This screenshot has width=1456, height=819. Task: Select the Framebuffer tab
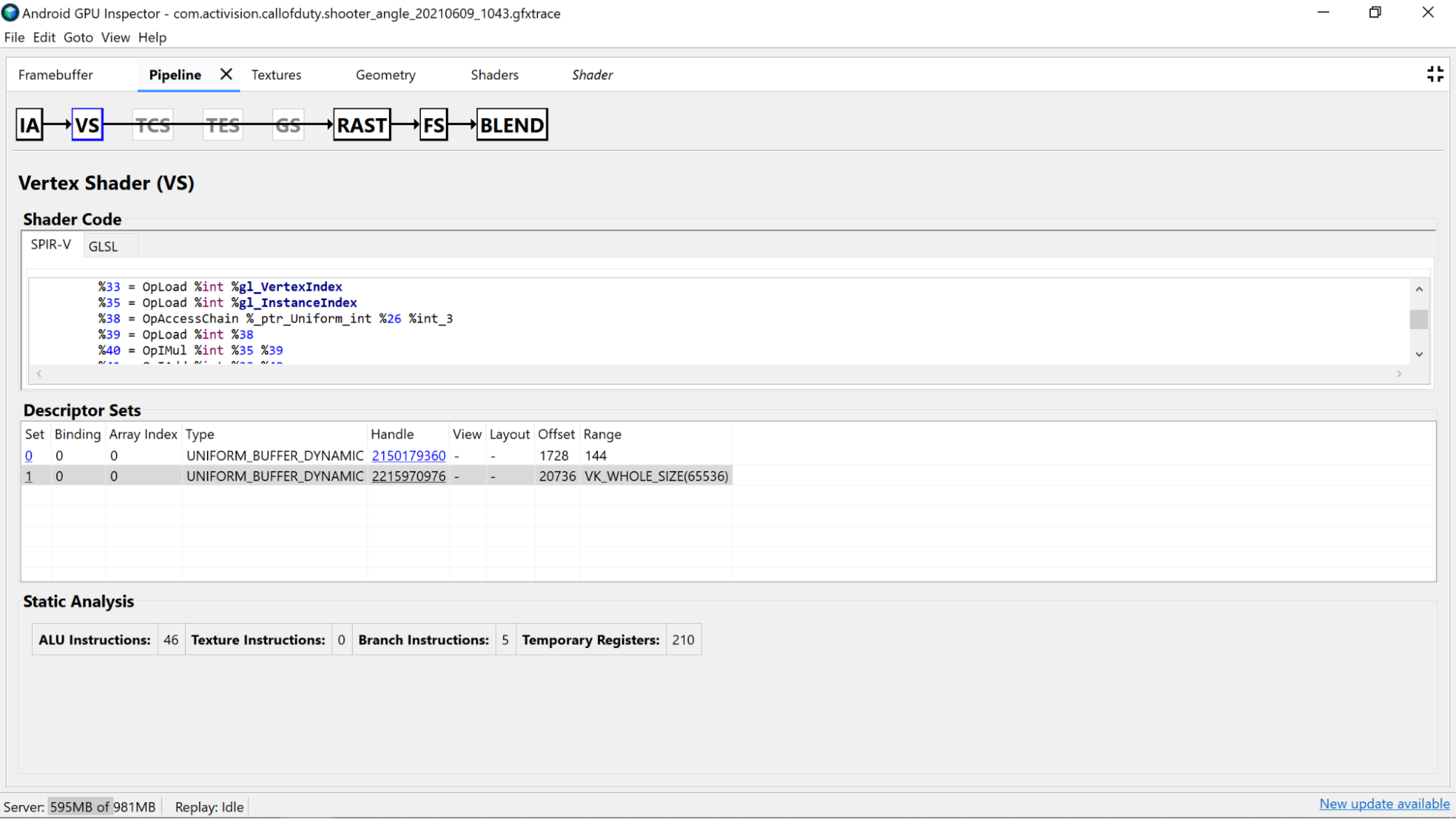(x=55, y=75)
